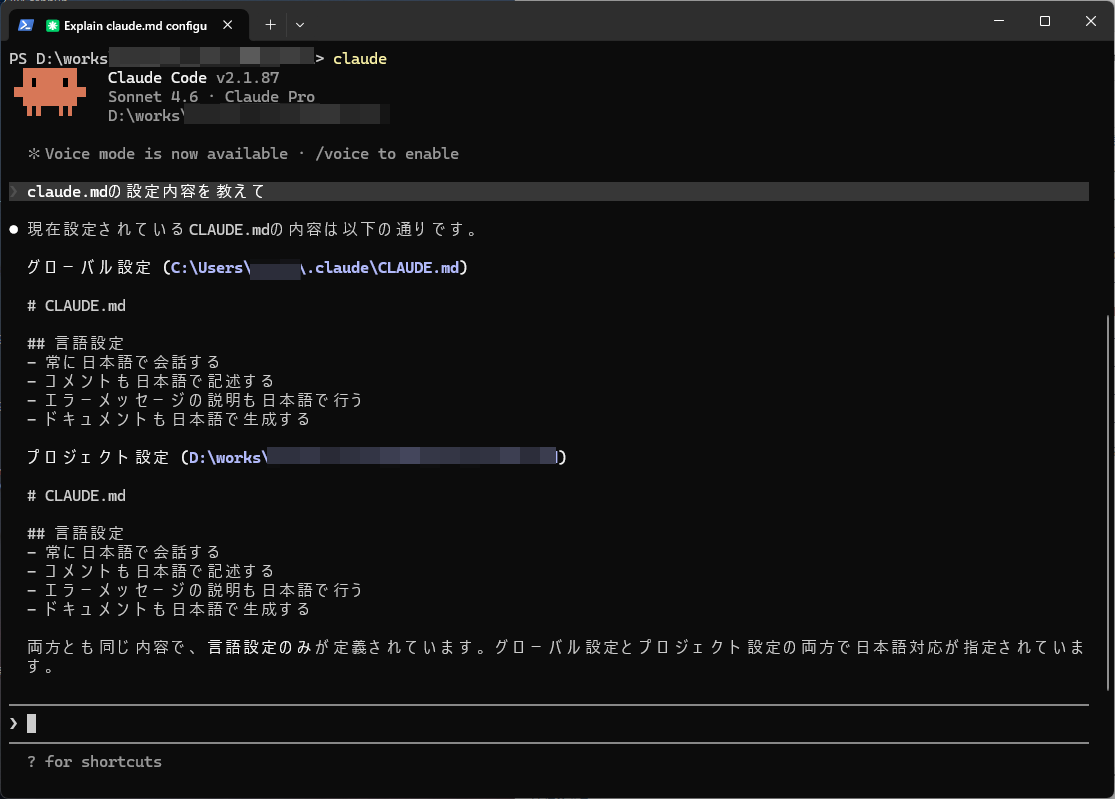This screenshot has width=1115, height=799.
Task: Click the vertical scrollbar on the right
Action: click(1107, 500)
